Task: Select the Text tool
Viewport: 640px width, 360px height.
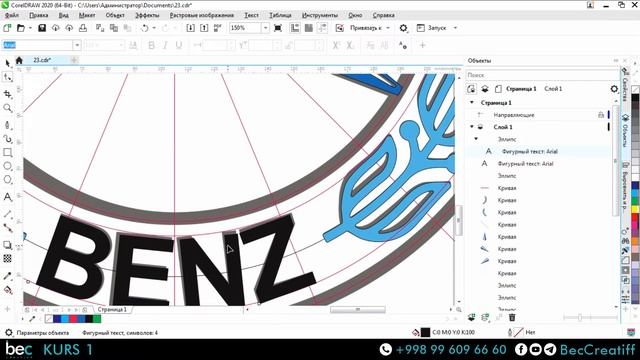Action: [7, 197]
